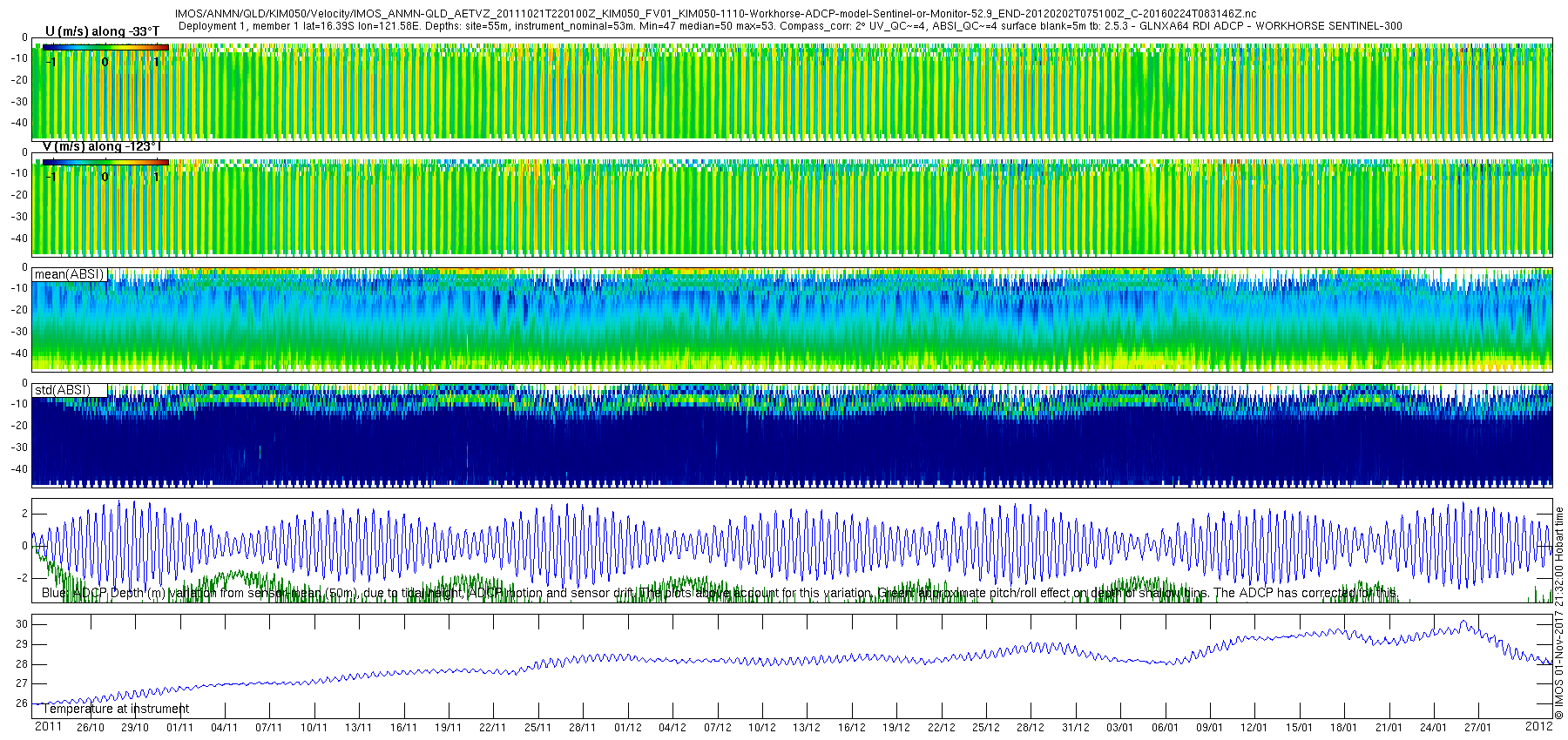Screen dimensions: 1568x740
Task: Click the V velocity colorbar legend
Action: pyautogui.click(x=105, y=162)
